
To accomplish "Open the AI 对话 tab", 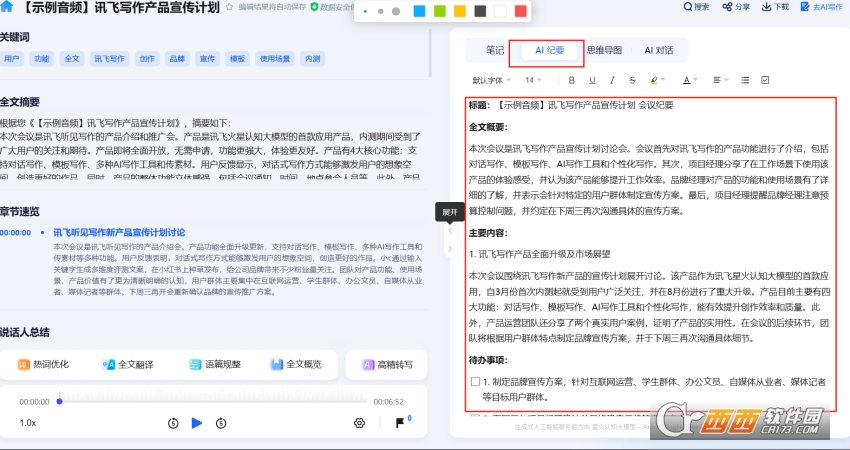I will point(659,50).
